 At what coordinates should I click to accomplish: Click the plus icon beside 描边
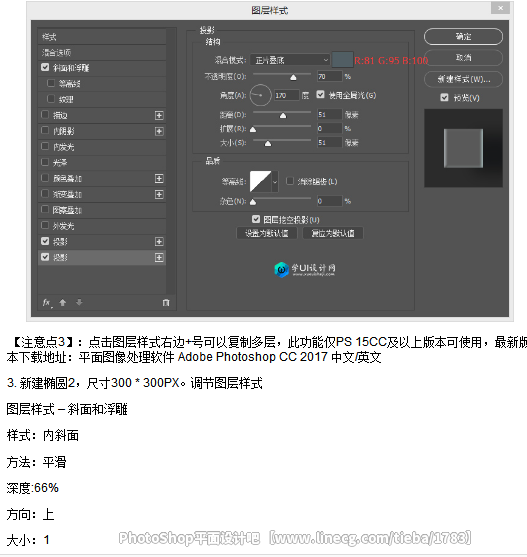(159, 115)
